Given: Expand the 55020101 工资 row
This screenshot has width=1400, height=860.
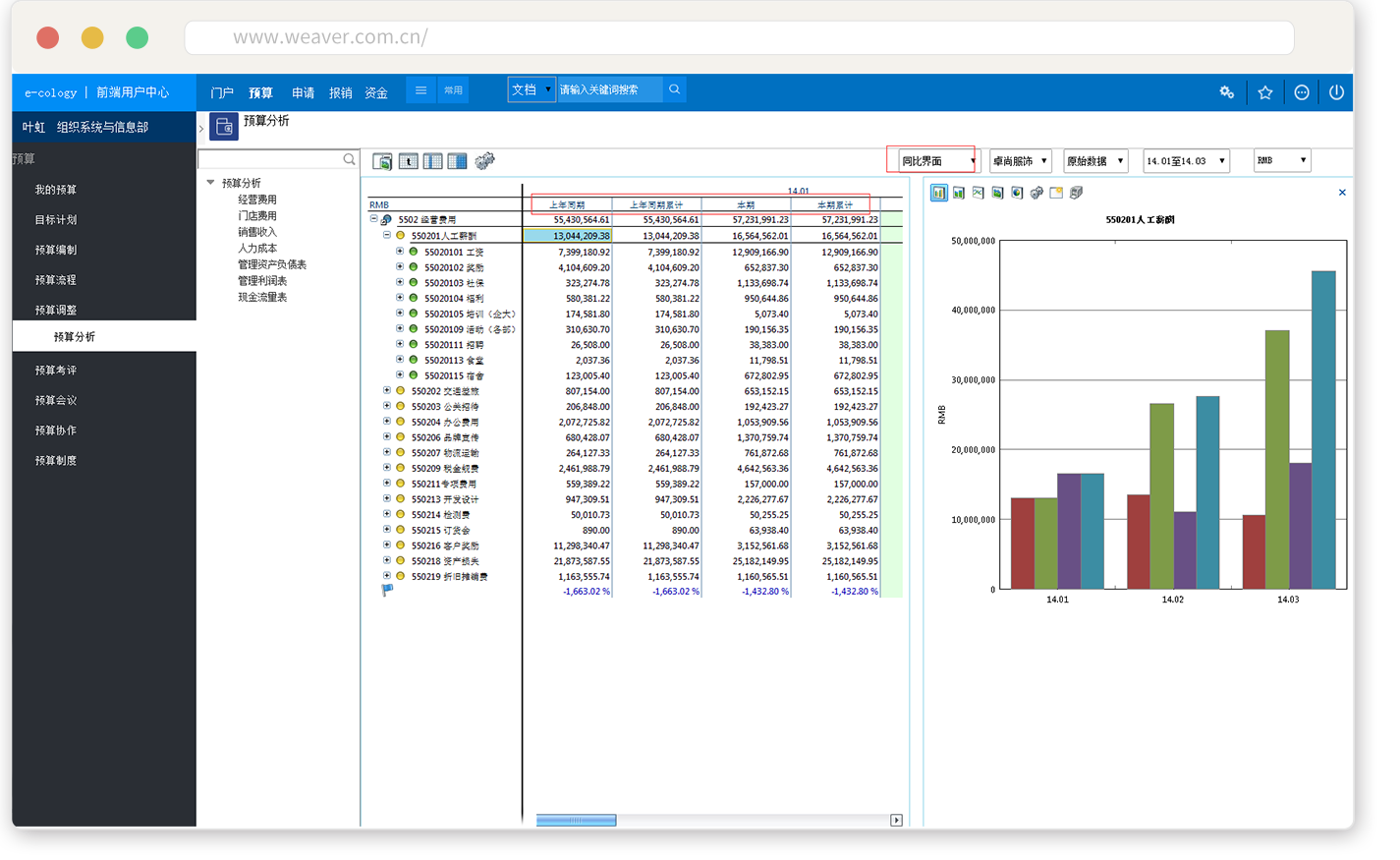Looking at the screenshot, I should [400, 252].
